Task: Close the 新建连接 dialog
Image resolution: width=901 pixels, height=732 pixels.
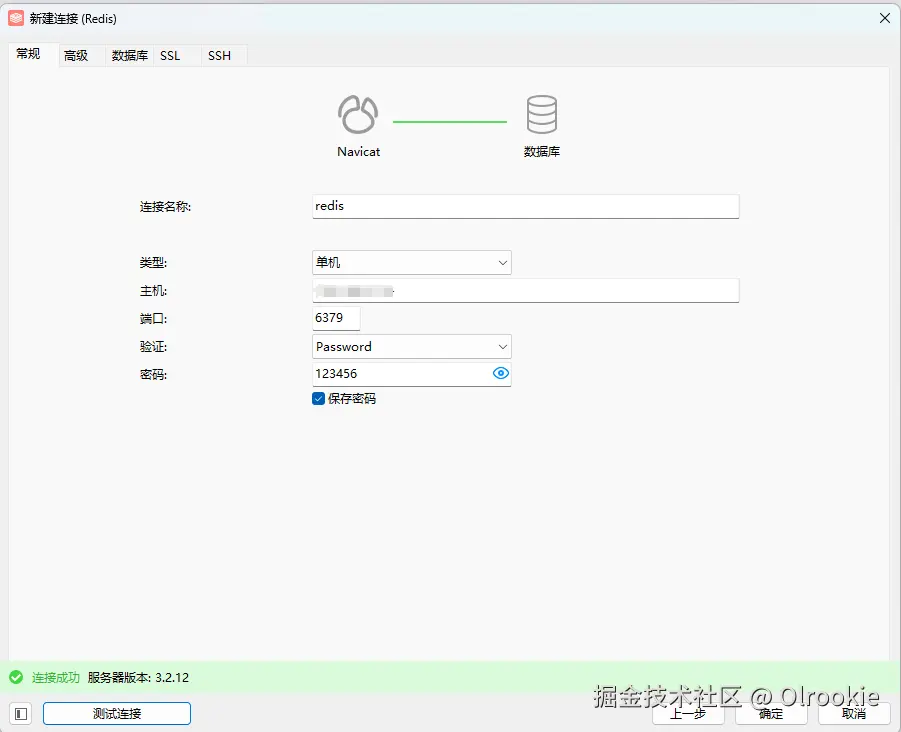Action: 885,18
